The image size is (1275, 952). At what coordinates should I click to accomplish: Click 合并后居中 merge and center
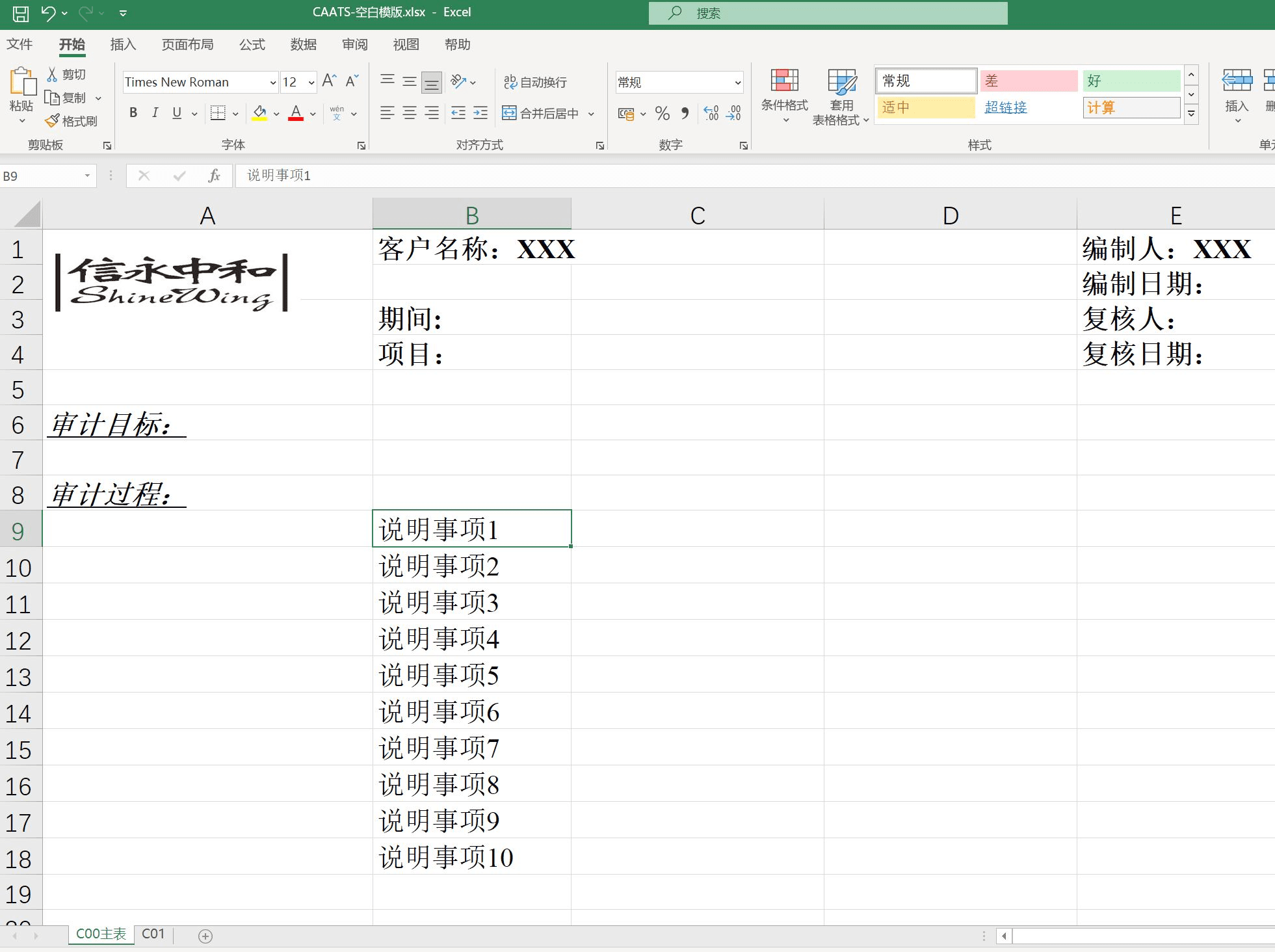click(541, 113)
